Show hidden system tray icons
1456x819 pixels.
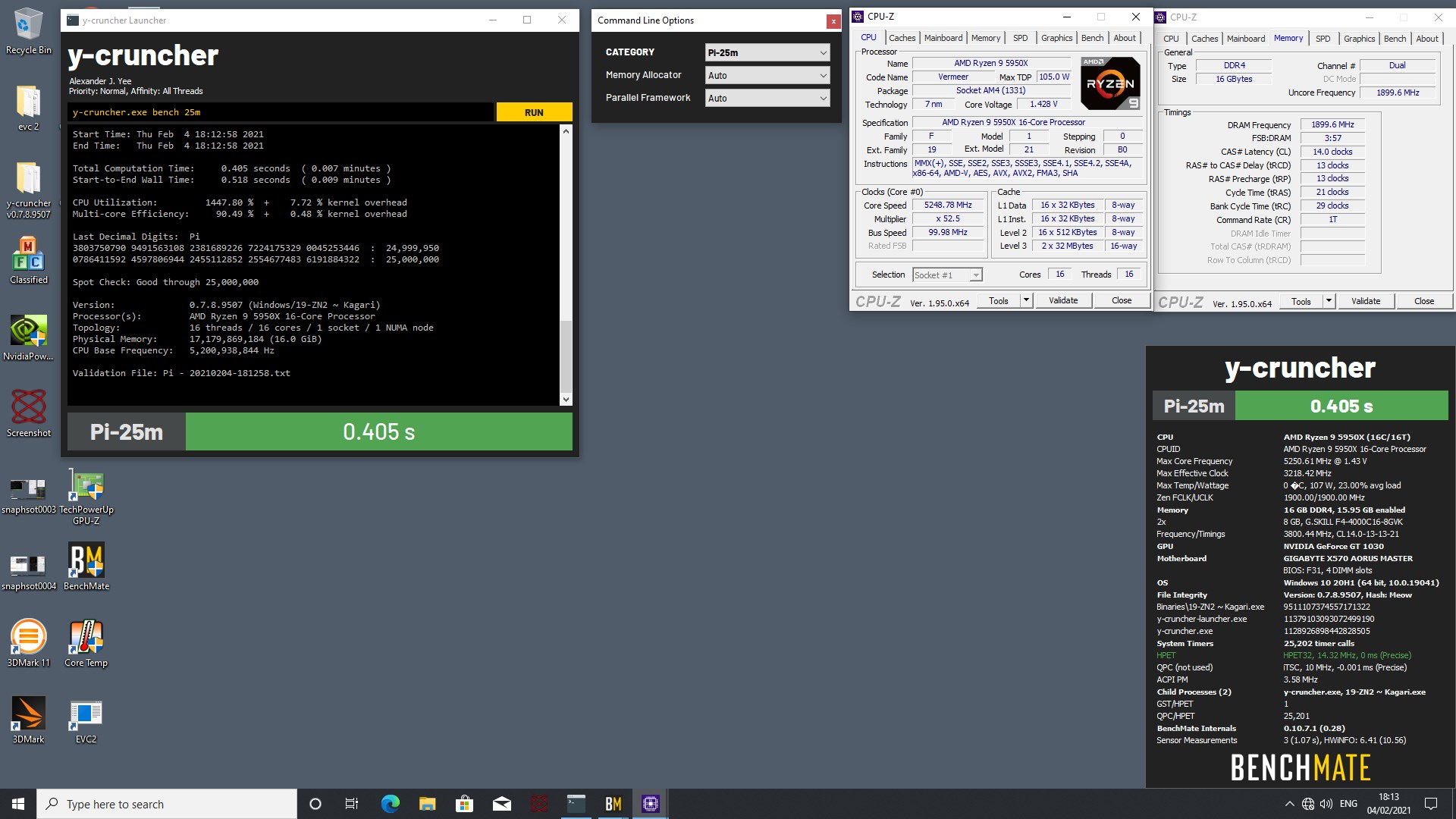point(1289,804)
